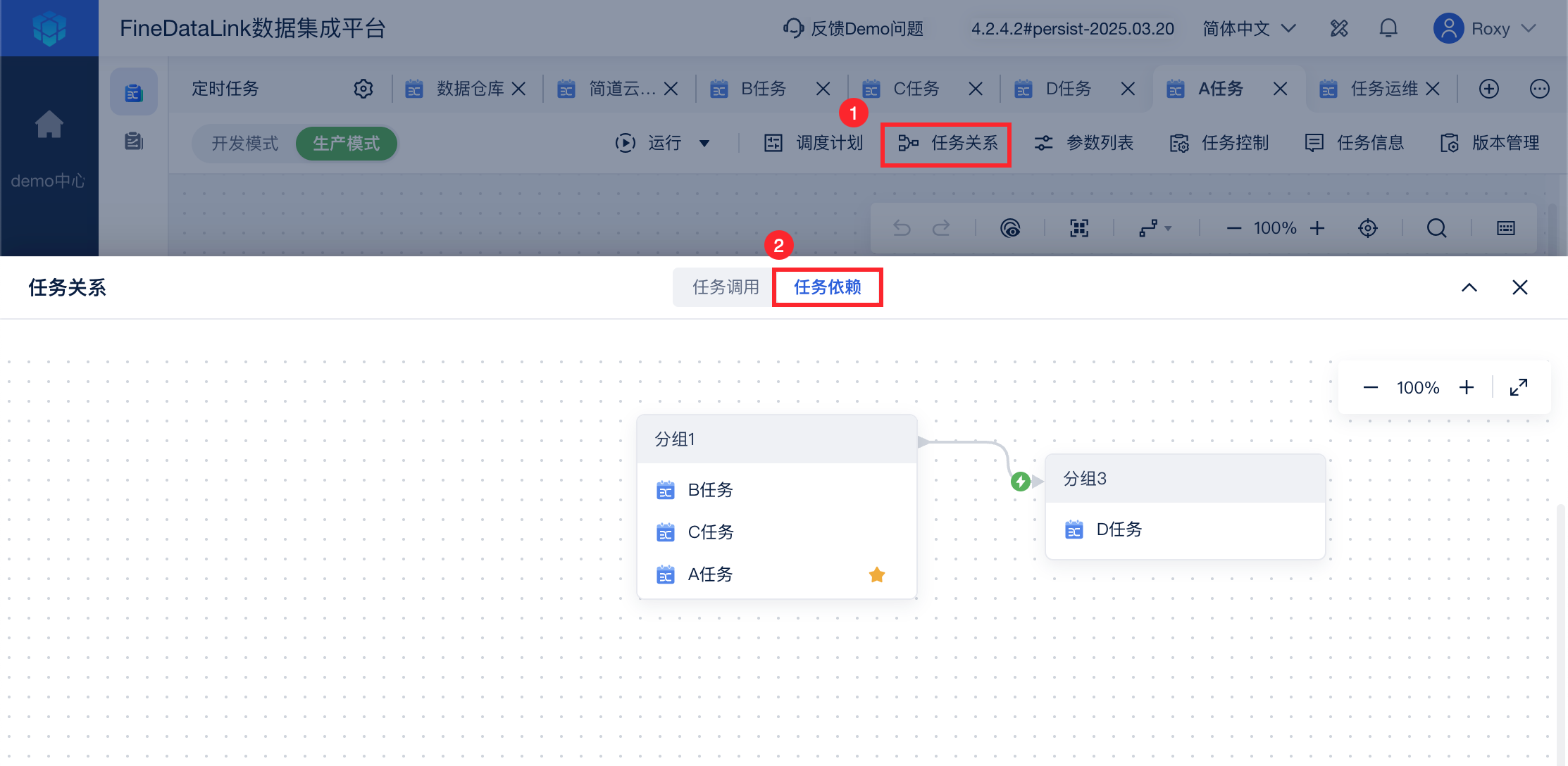Switch to 开发模式 mode
1568x766 pixels.
click(x=245, y=144)
